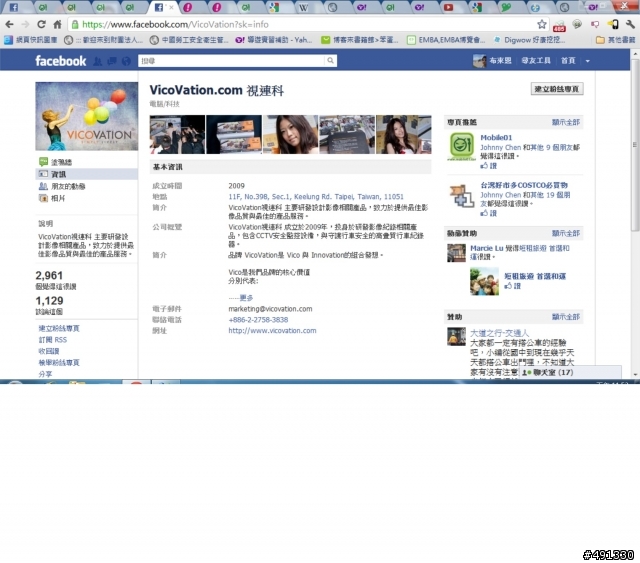Image resolution: width=640 pixels, height=563 pixels.
Task: Select the Wall item in sidebar
Action: pyautogui.click(x=56, y=162)
